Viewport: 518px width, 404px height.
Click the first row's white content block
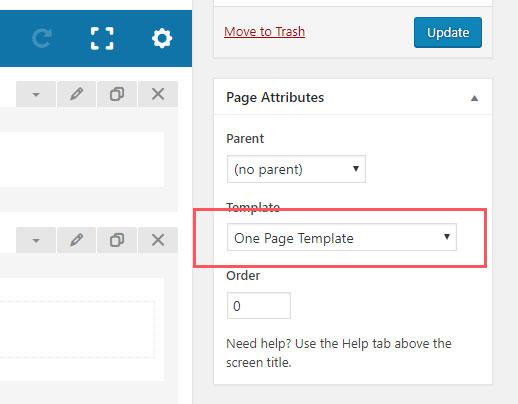tap(82, 159)
